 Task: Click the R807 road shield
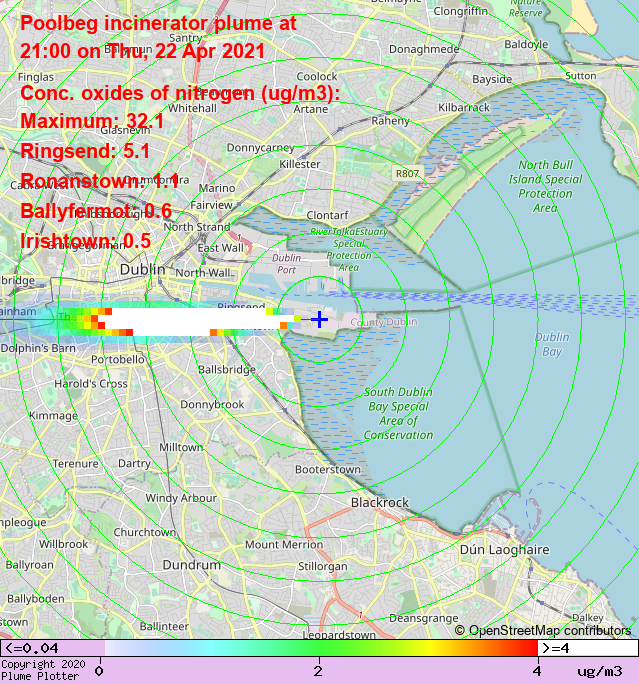pos(407,174)
